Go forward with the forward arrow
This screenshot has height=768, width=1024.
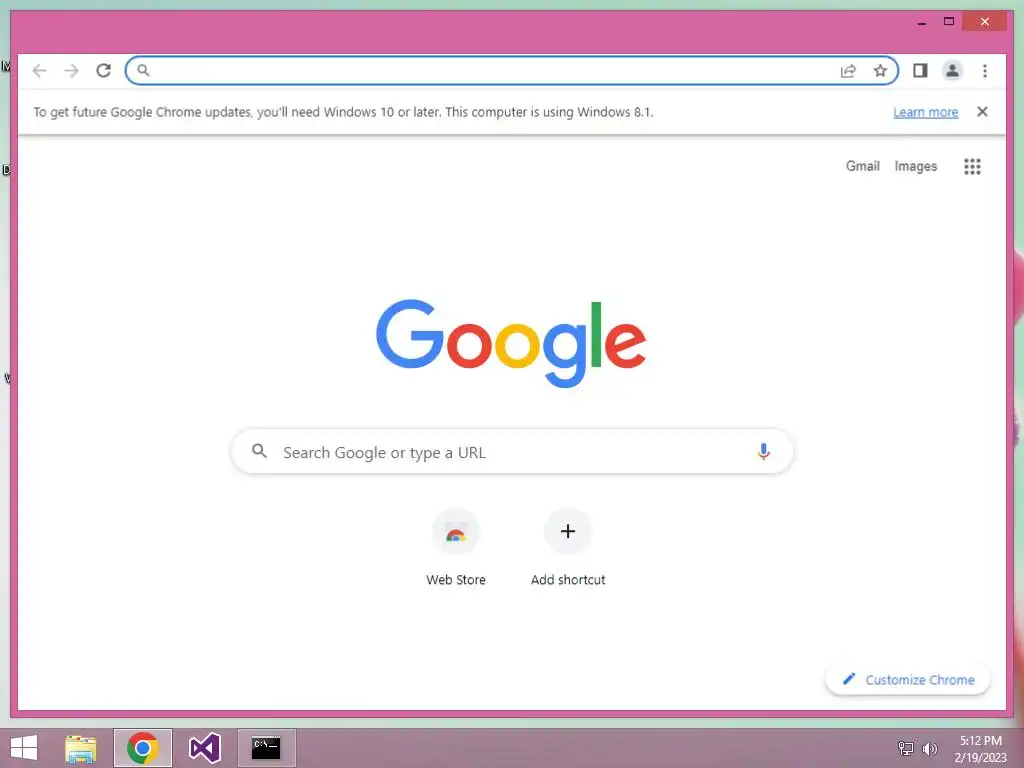[x=71, y=71]
